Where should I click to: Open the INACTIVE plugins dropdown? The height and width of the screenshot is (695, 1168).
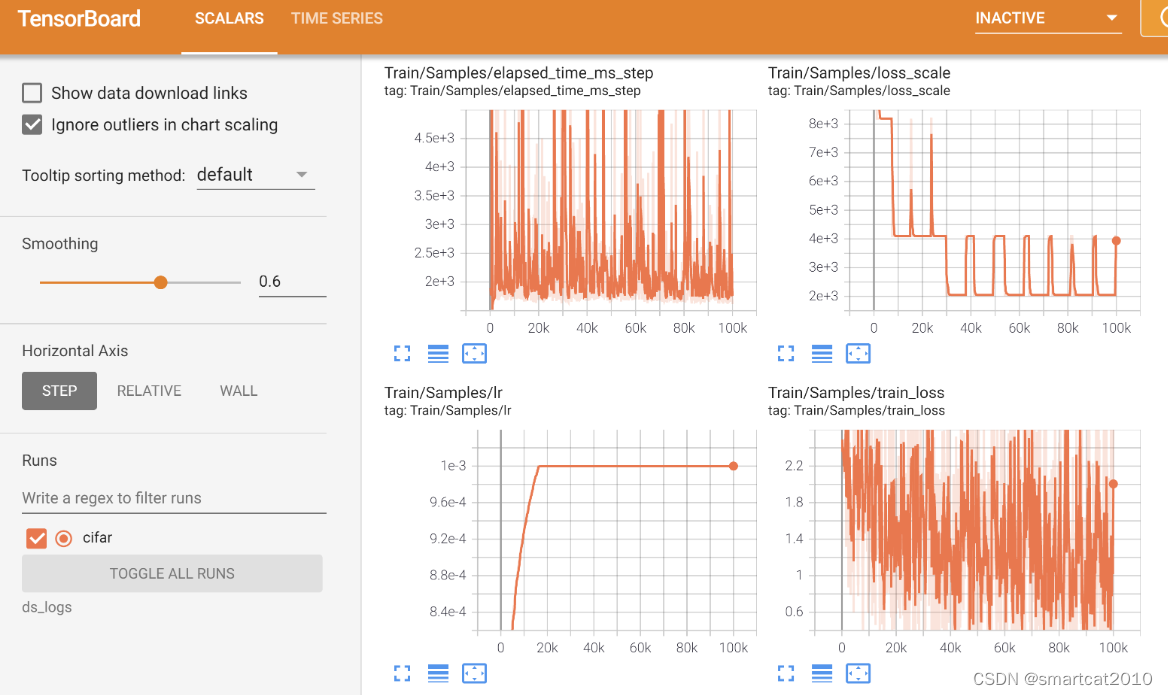click(x=1047, y=19)
